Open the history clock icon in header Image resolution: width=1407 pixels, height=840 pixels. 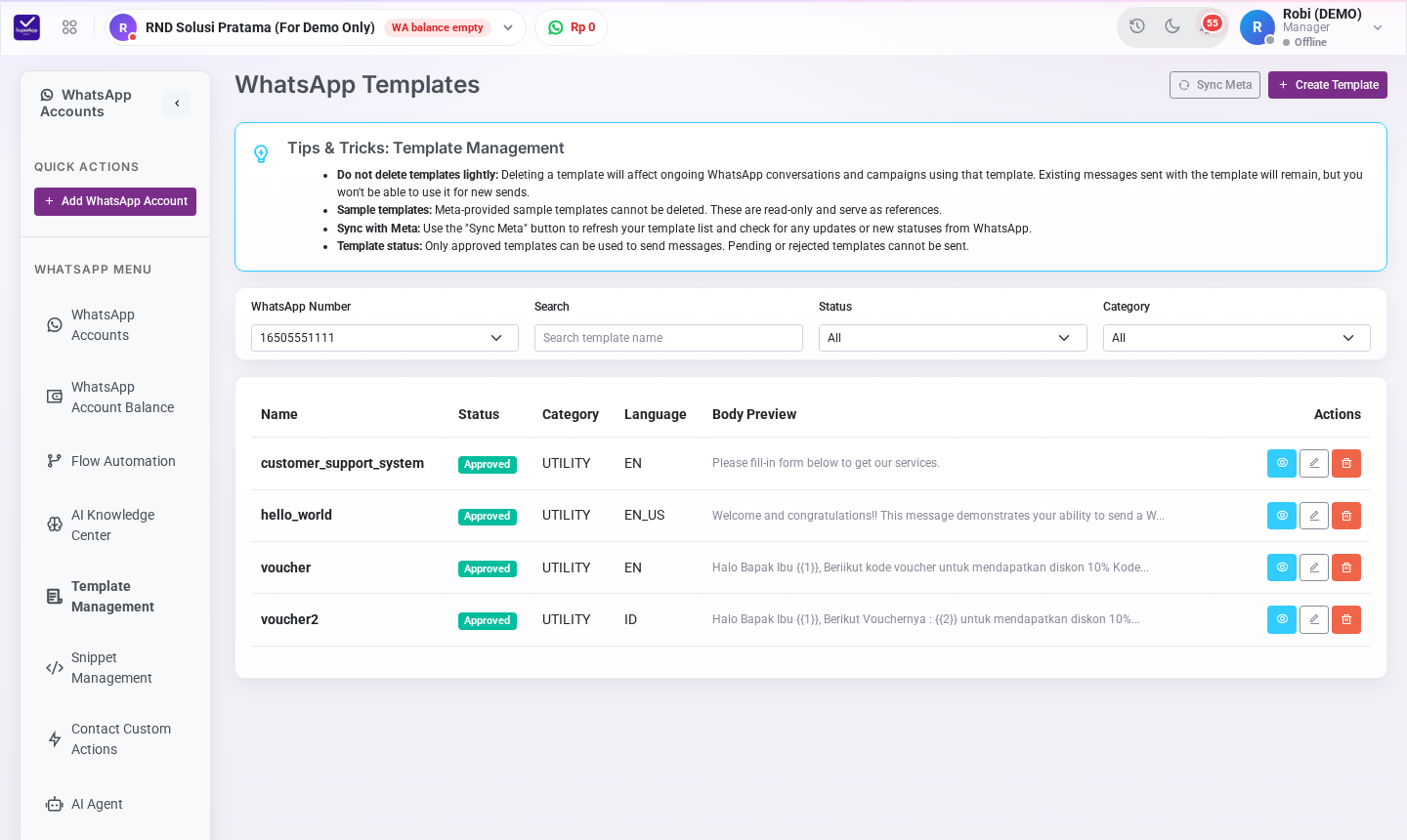tap(1137, 26)
